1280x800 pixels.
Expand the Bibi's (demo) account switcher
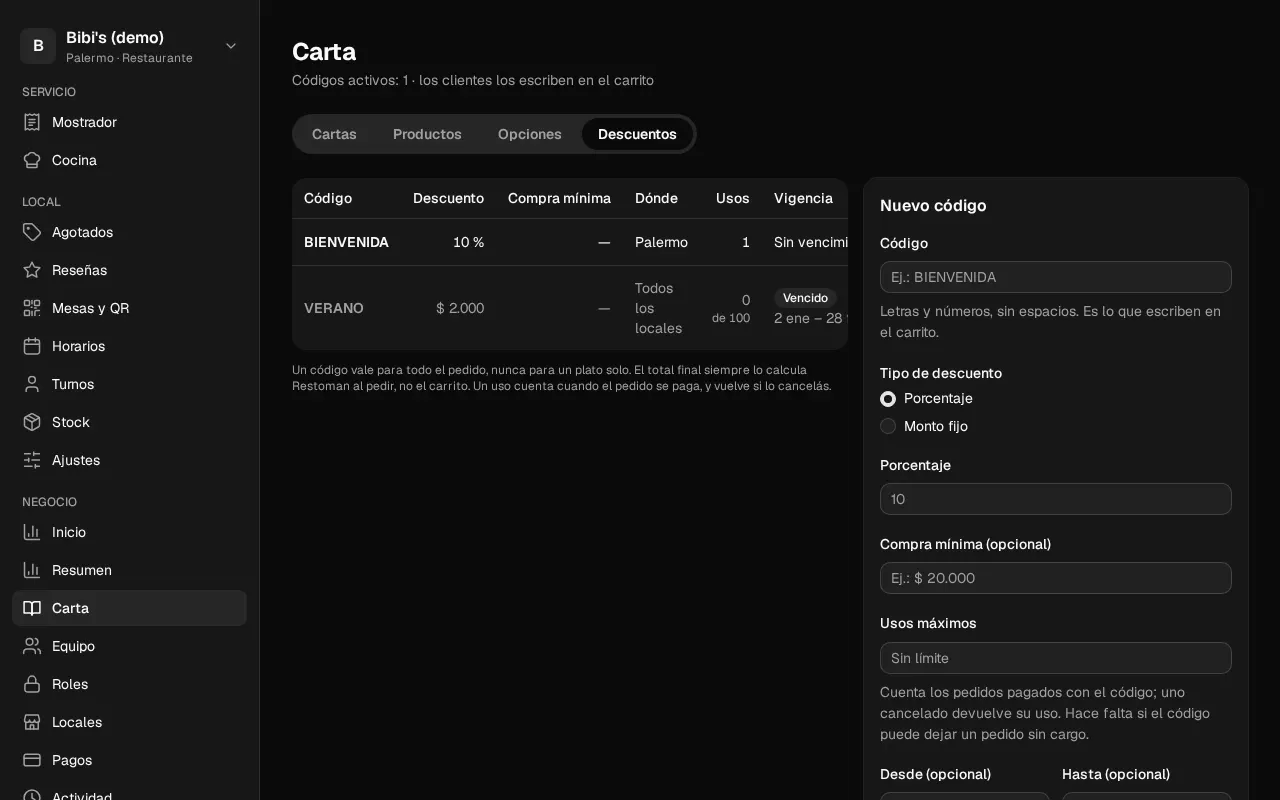(130, 46)
